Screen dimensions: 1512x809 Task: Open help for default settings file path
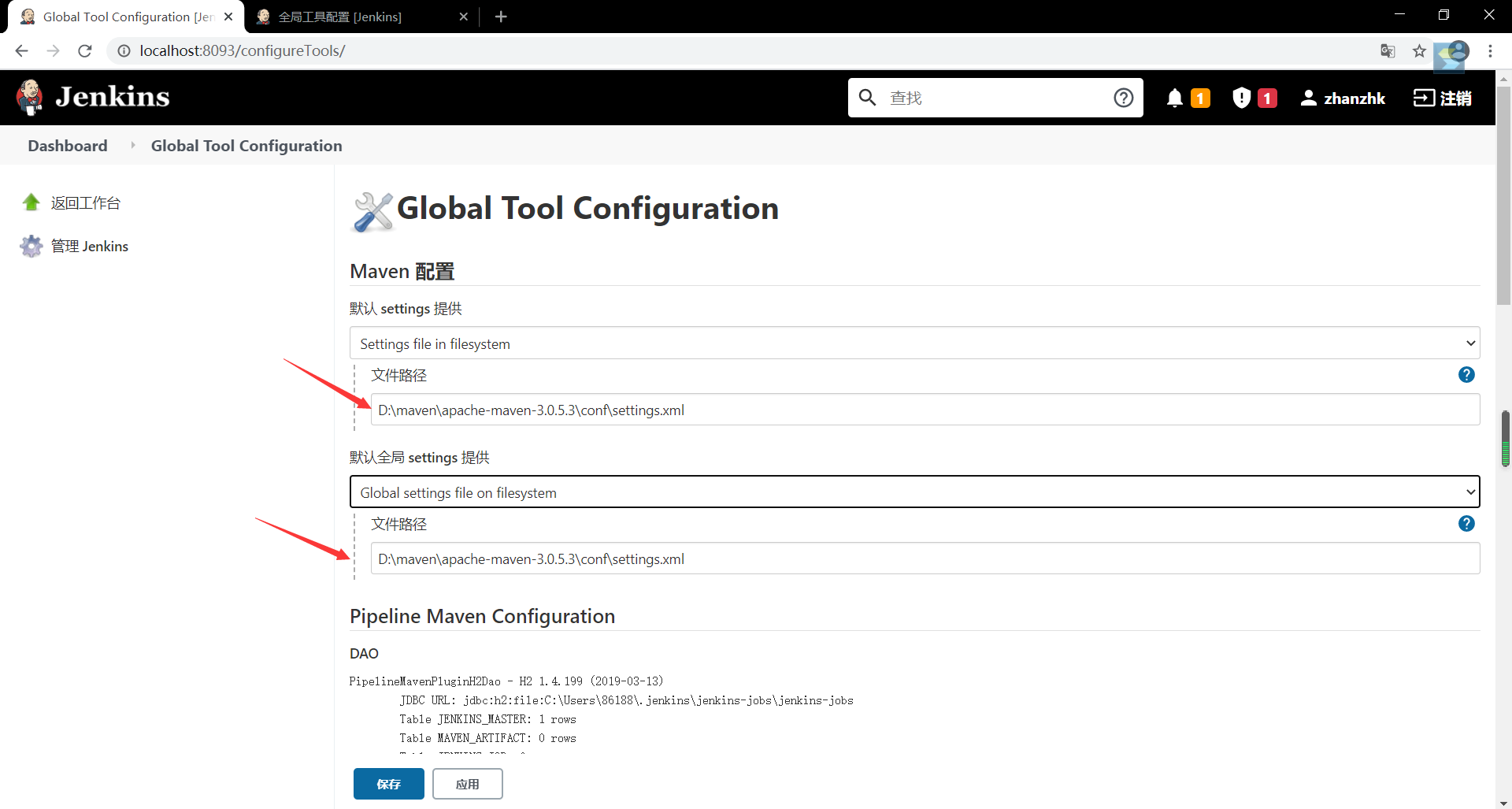click(1466, 375)
